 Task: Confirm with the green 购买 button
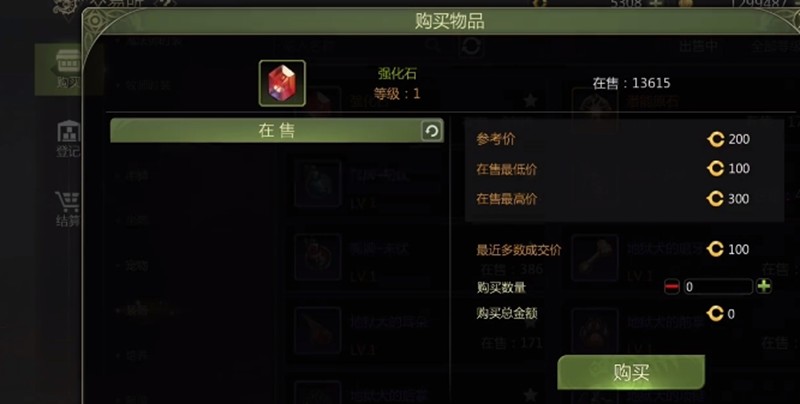point(631,372)
